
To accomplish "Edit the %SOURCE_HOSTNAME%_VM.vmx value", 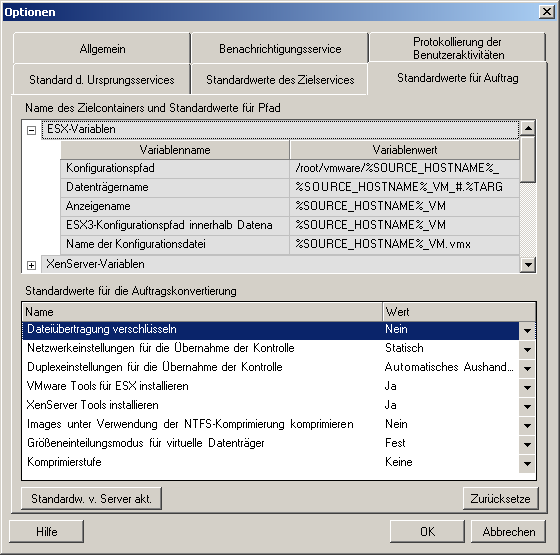I will click(x=405, y=244).
